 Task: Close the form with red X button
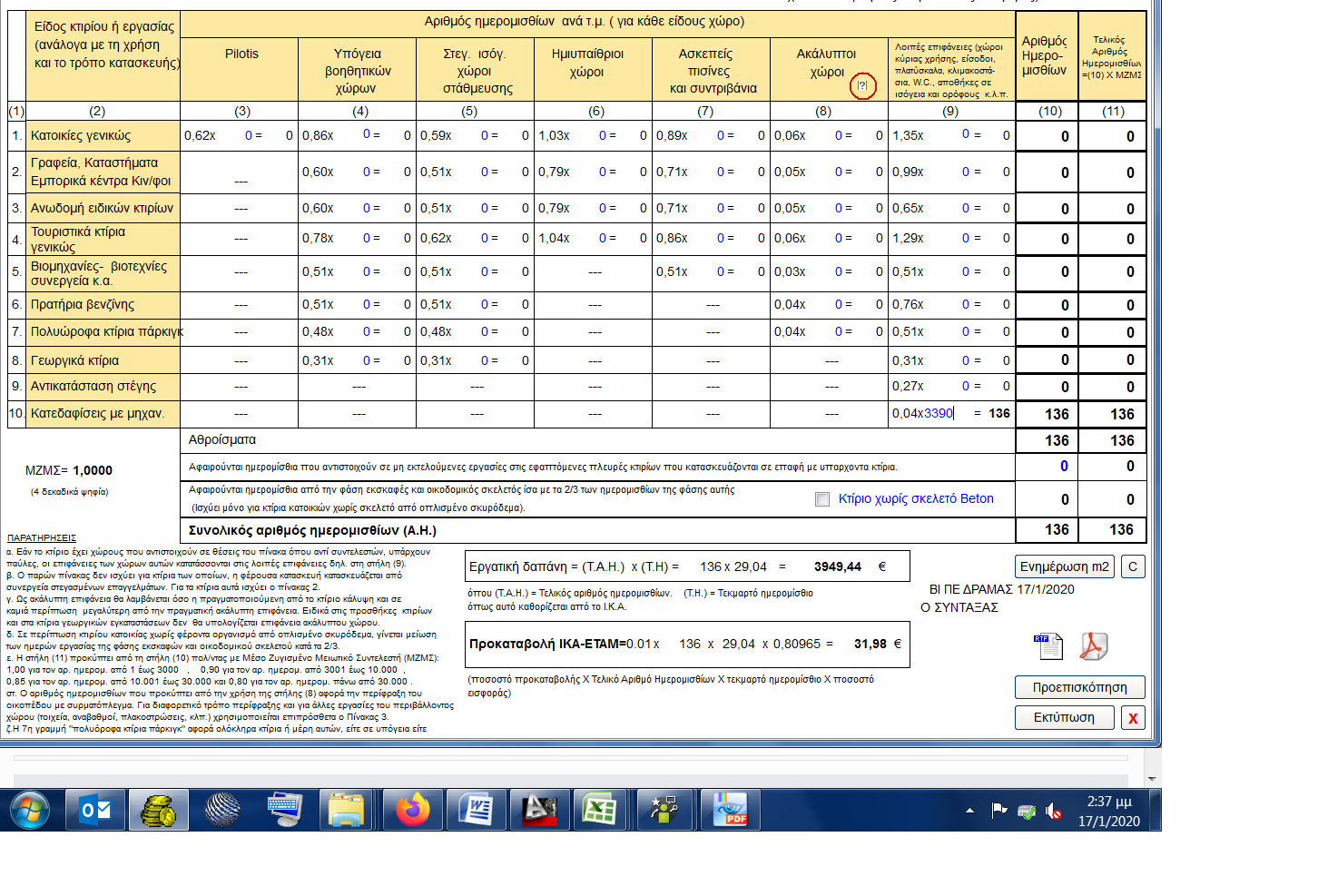coord(1133,718)
